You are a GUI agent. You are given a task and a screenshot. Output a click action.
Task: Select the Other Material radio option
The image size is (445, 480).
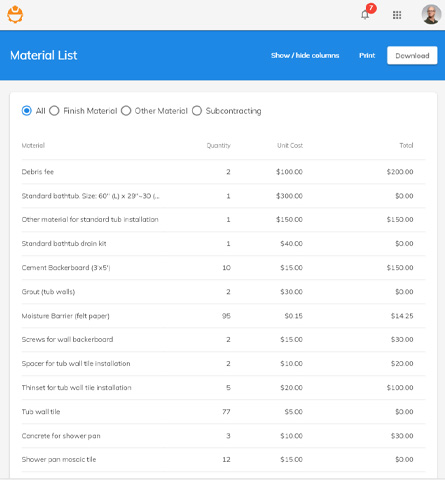[126, 111]
